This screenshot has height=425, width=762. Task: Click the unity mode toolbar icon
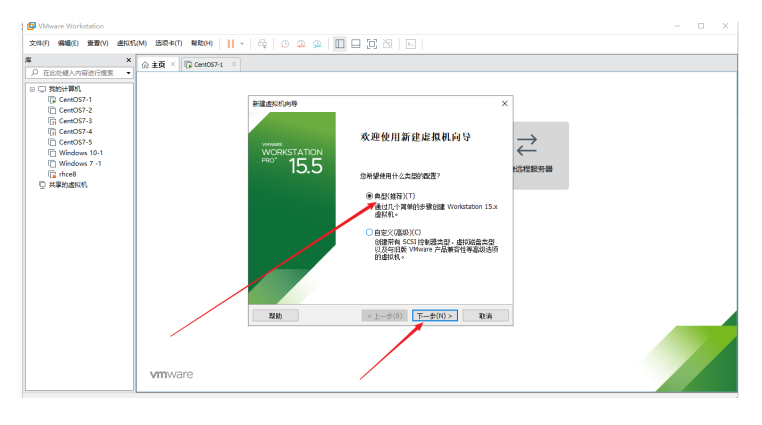pos(388,44)
